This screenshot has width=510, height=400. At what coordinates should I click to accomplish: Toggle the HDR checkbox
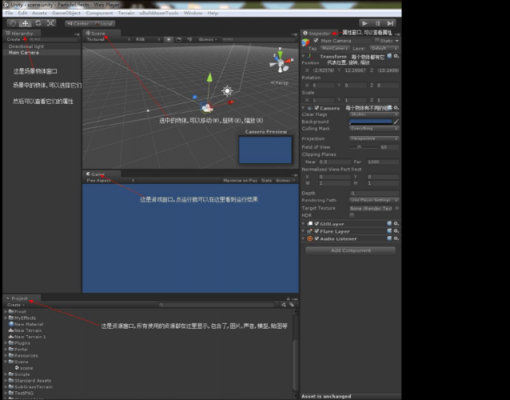point(351,215)
